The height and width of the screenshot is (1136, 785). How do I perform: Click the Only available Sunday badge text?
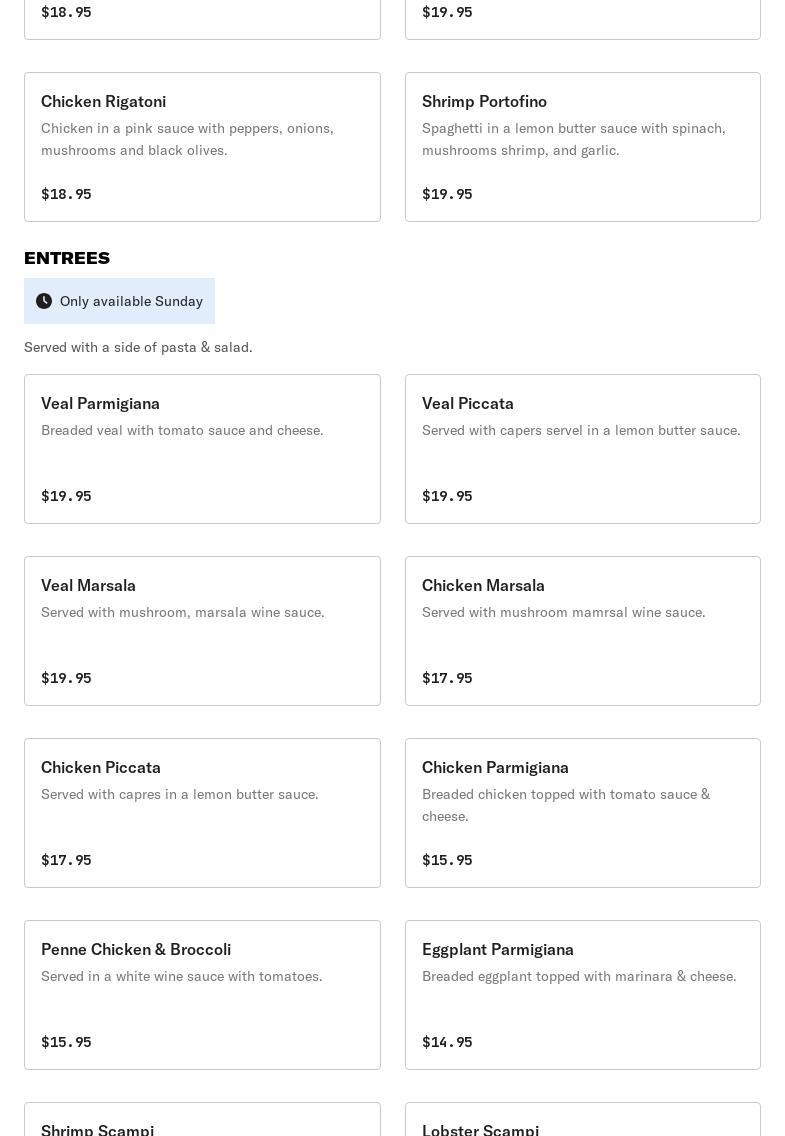(x=131, y=301)
